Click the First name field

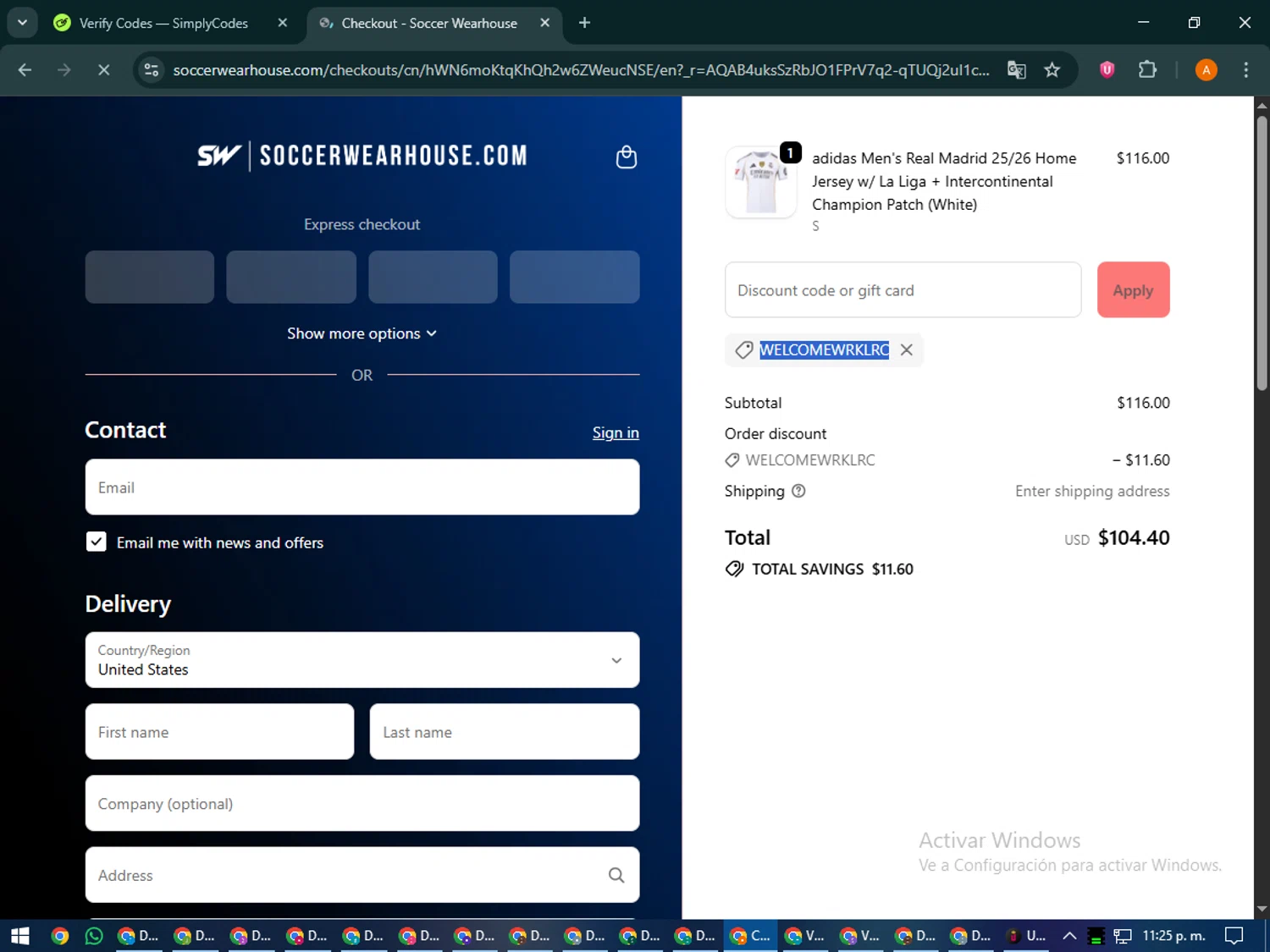[220, 732]
